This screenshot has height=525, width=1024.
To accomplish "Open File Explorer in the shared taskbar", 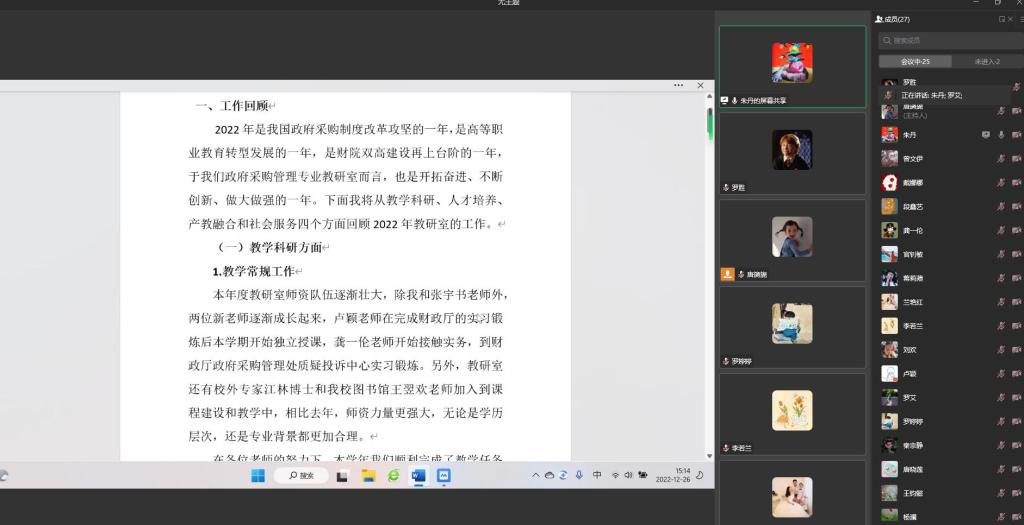I will pyautogui.click(x=368, y=476).
